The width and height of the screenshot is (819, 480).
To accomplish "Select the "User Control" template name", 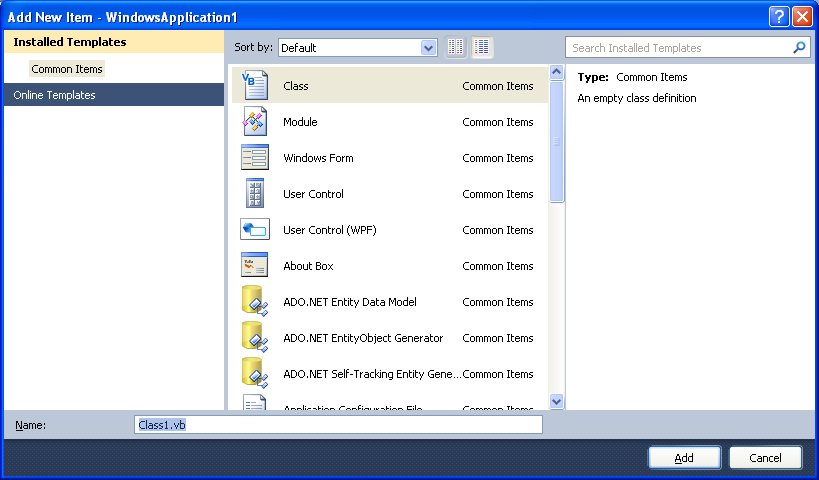I will click(313, 194).
